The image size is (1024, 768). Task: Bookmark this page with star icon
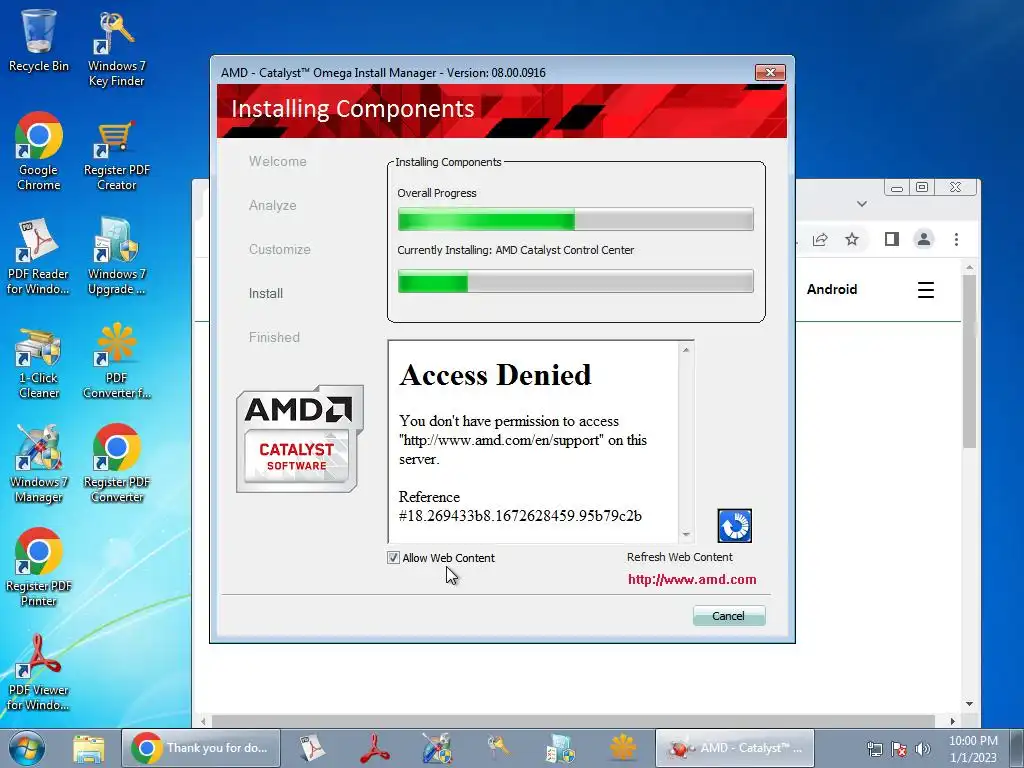[852, 239]
